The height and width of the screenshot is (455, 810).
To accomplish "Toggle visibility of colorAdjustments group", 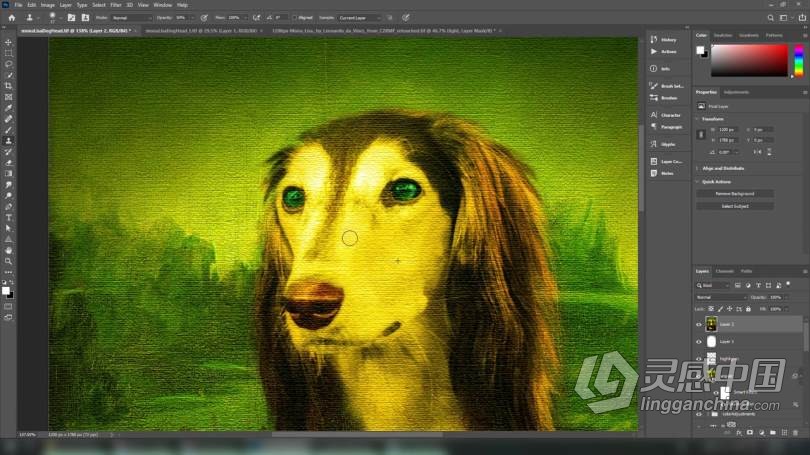I will point(699,414).
